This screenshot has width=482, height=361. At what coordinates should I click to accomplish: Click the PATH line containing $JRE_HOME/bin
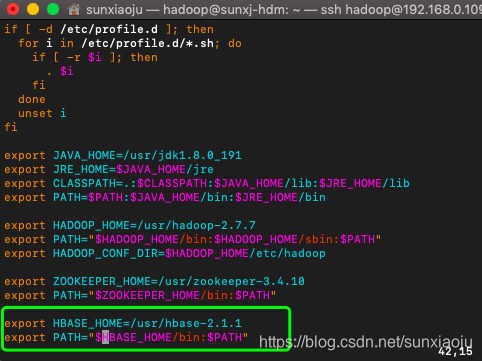(165, 197)
